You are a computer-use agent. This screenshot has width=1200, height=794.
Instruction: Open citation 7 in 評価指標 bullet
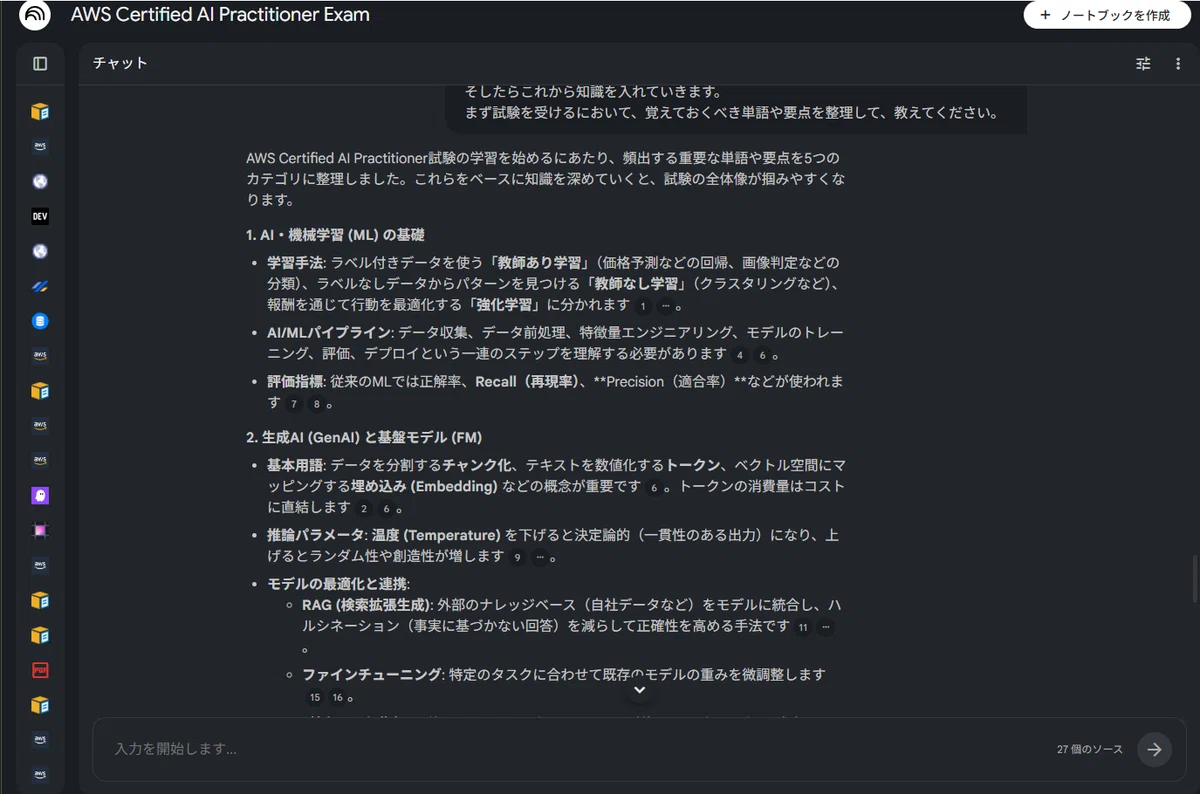(293, 405)
